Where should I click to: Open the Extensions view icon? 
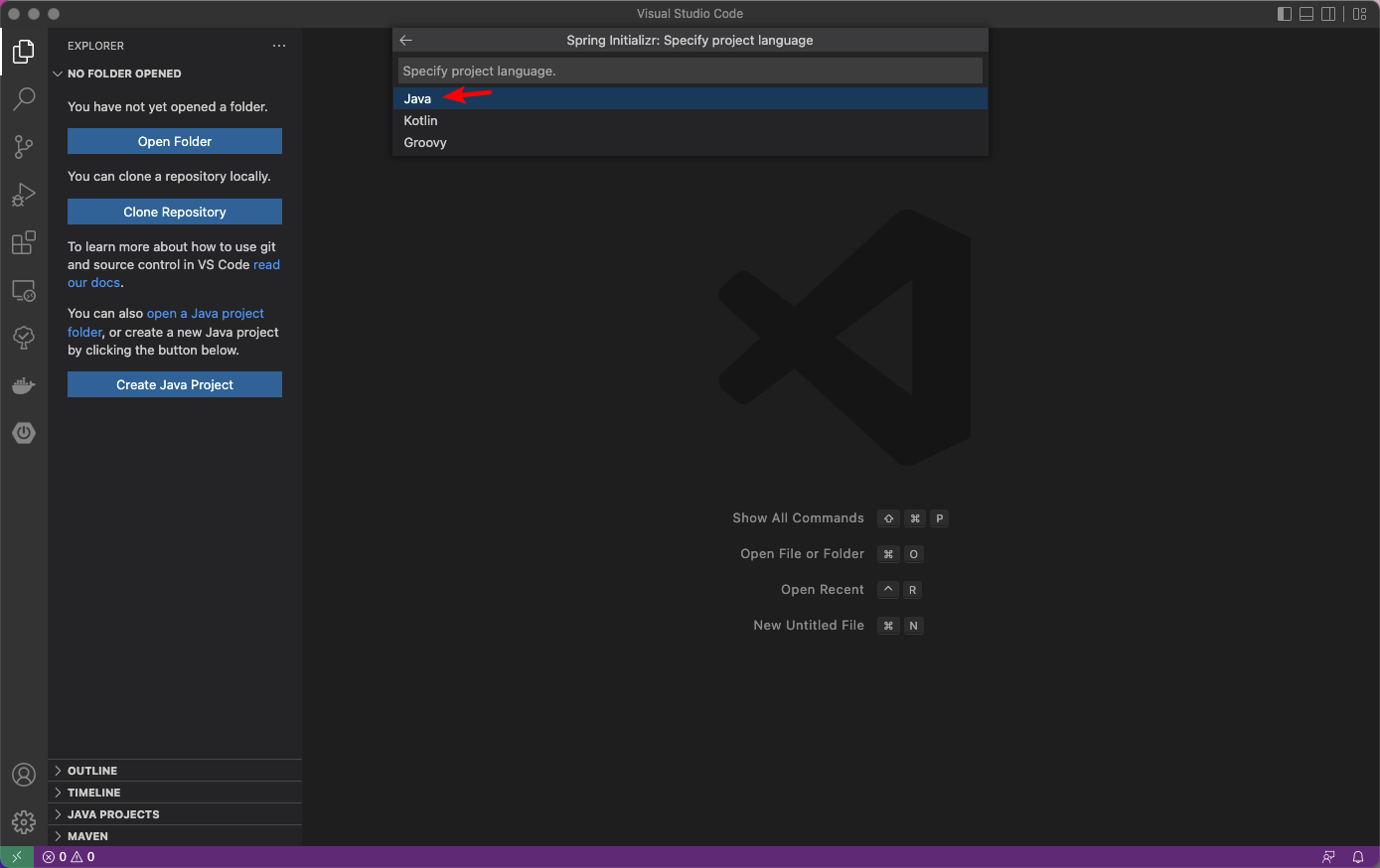pos(24,242)
